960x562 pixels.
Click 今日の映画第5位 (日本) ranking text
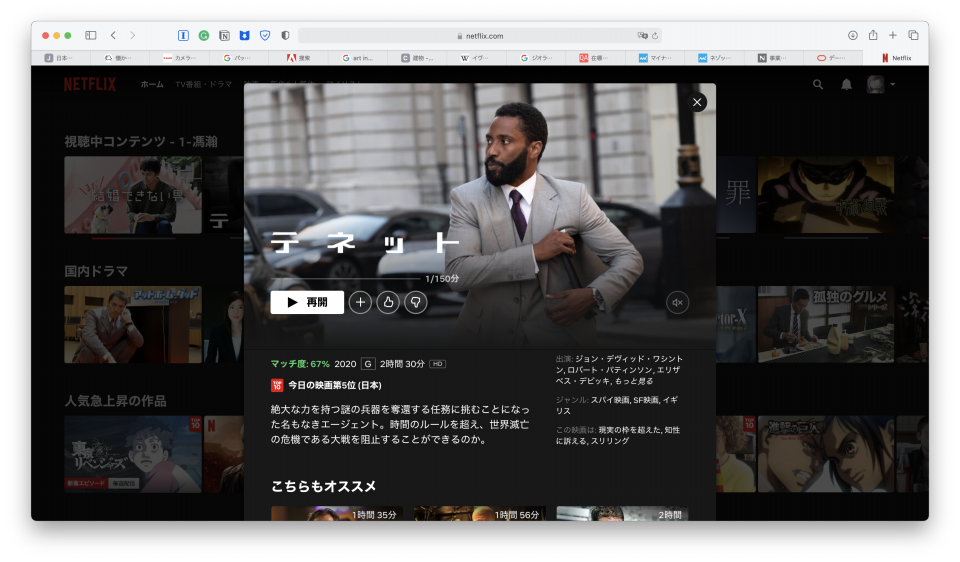point(335,385)
